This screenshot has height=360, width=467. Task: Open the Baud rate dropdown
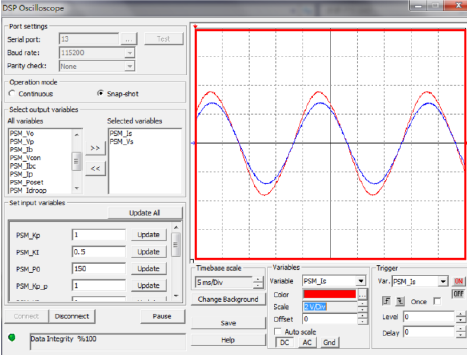pos(129,53)
